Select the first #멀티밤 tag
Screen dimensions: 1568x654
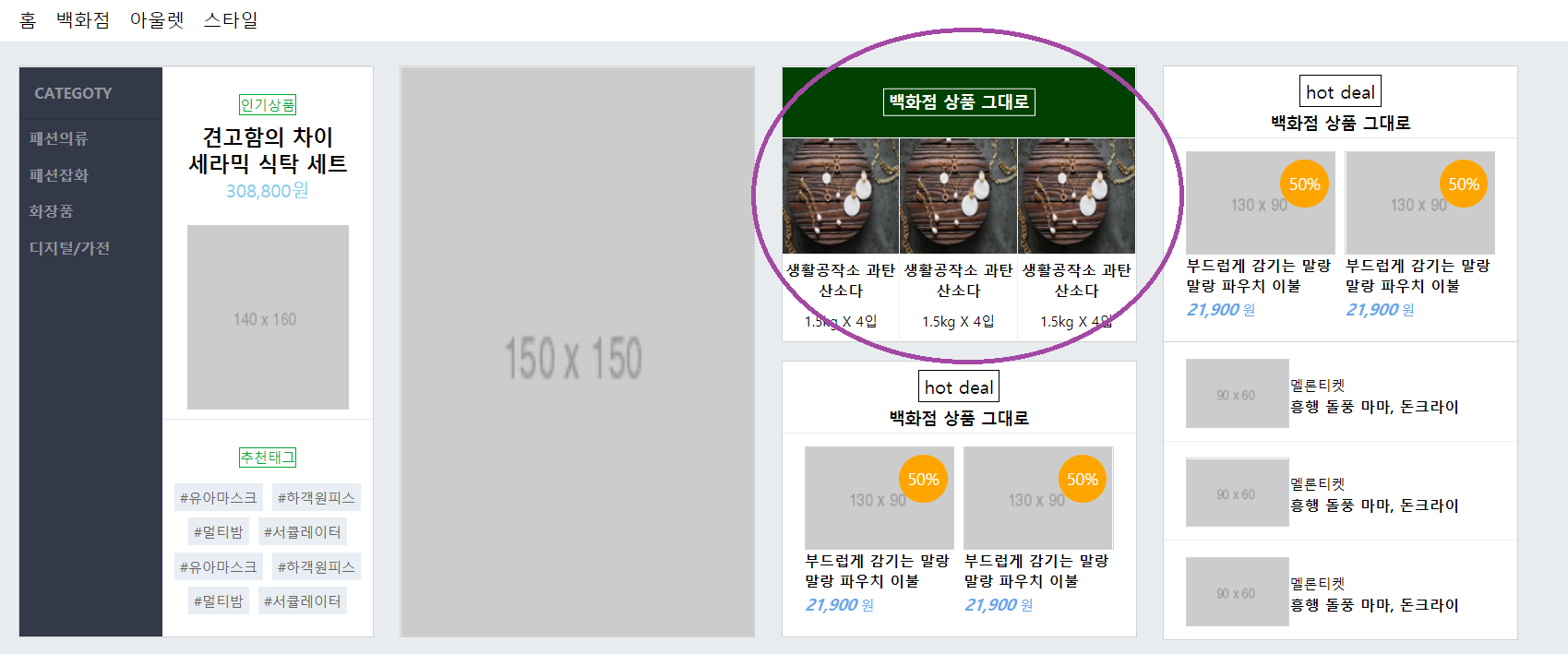219,532
